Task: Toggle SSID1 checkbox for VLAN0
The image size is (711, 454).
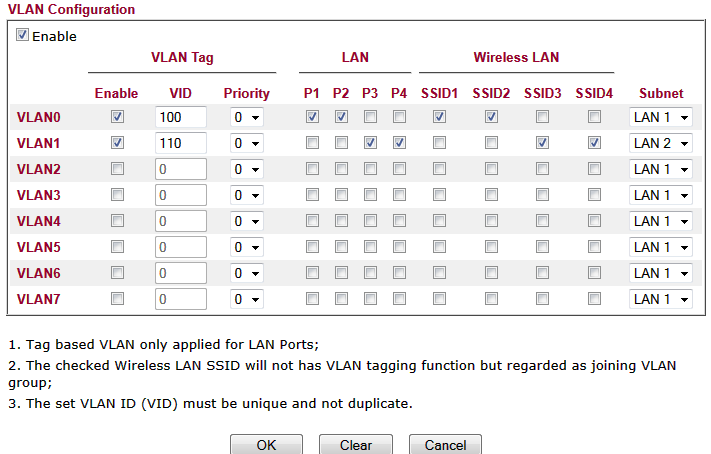Action: (x=439, y=117)
